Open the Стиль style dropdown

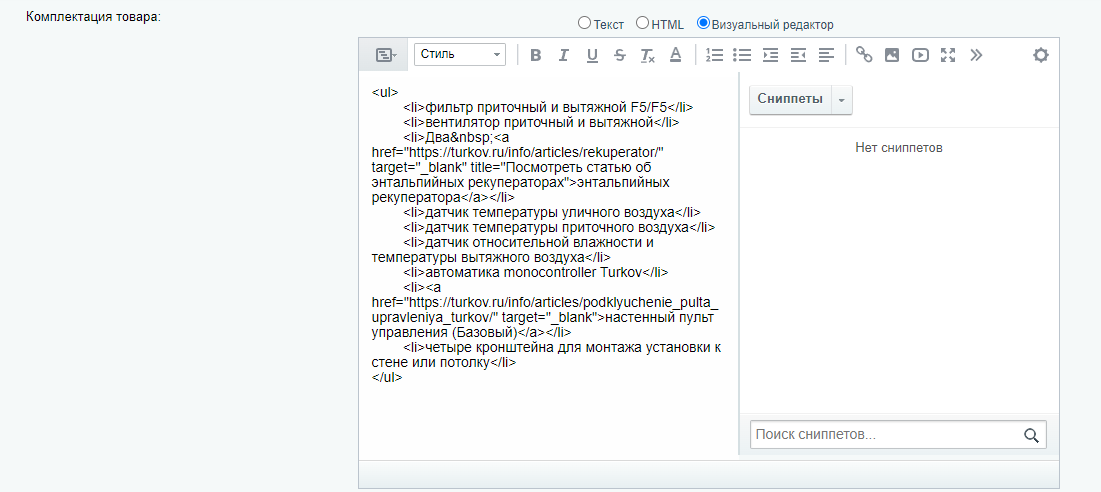click(x=460, y=55)
